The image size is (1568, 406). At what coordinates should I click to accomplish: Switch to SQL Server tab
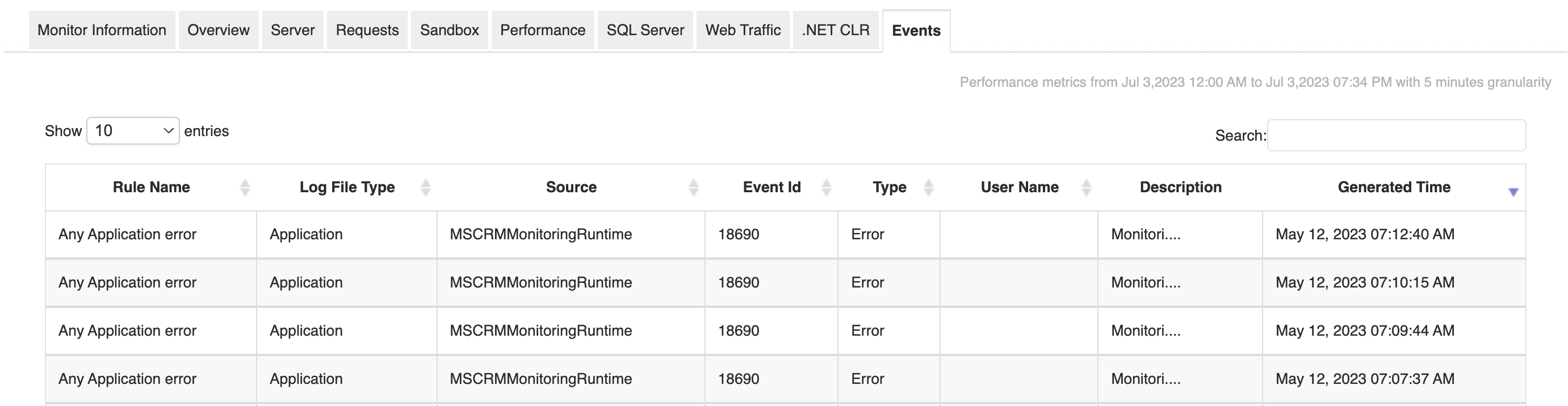[645, 31]
